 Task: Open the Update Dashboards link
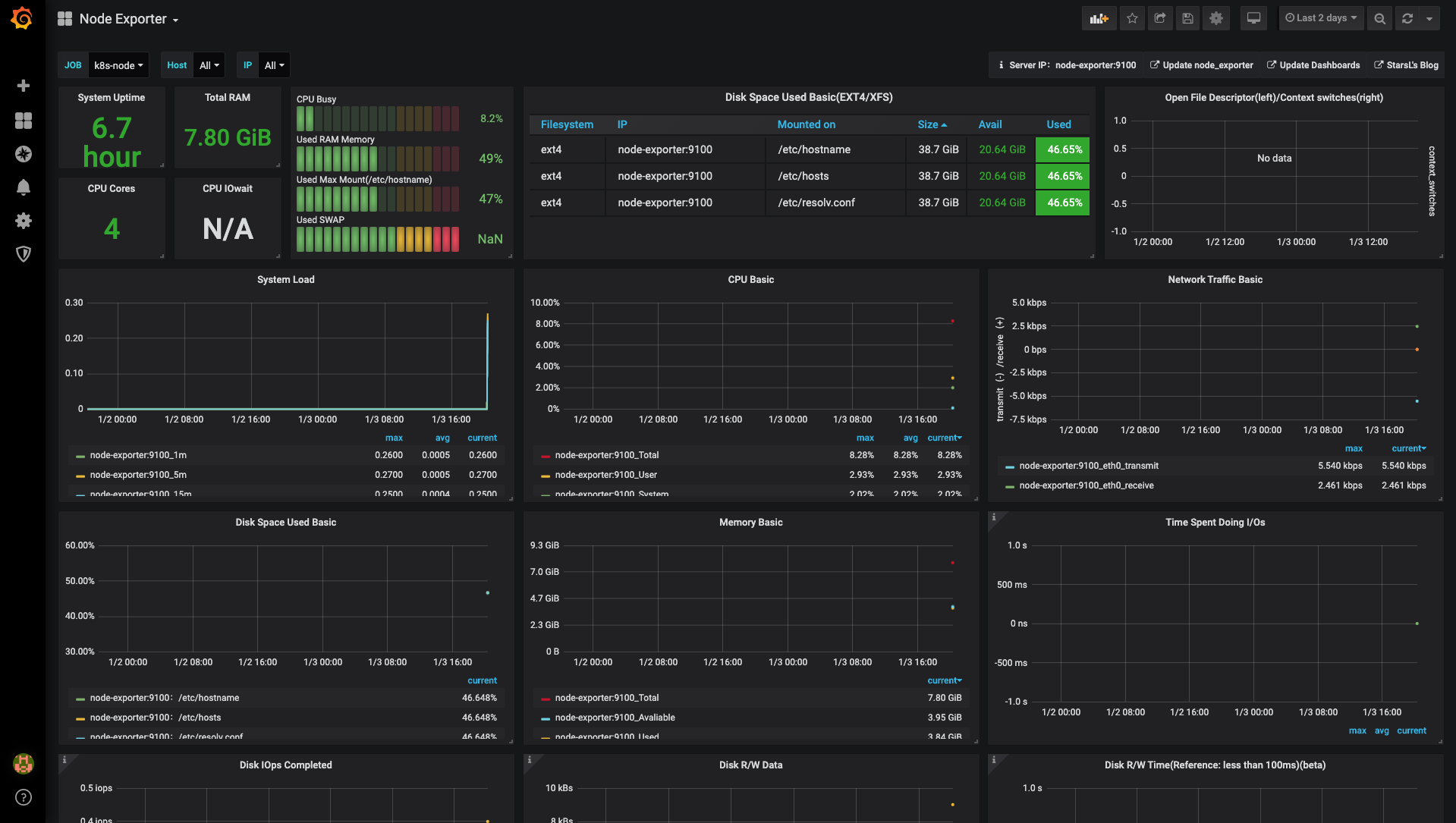(1313, 65)
